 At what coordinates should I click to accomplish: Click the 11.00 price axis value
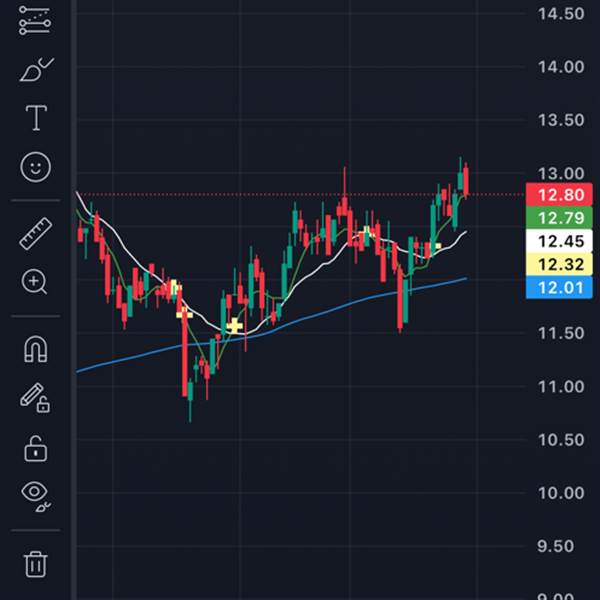pos(561,386)
